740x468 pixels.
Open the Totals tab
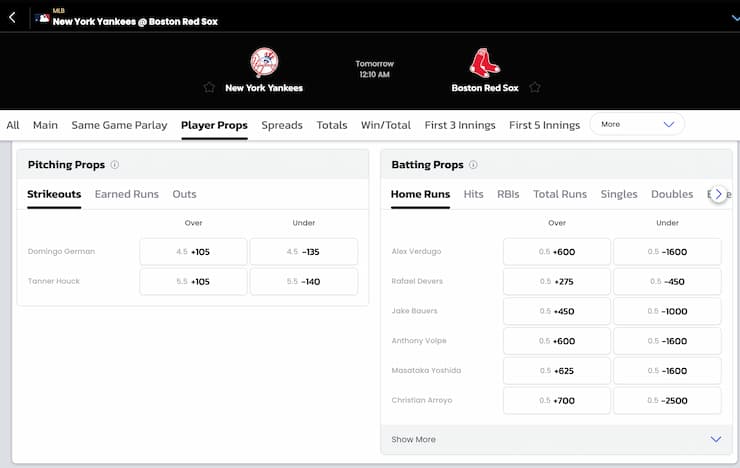point(332,125)
